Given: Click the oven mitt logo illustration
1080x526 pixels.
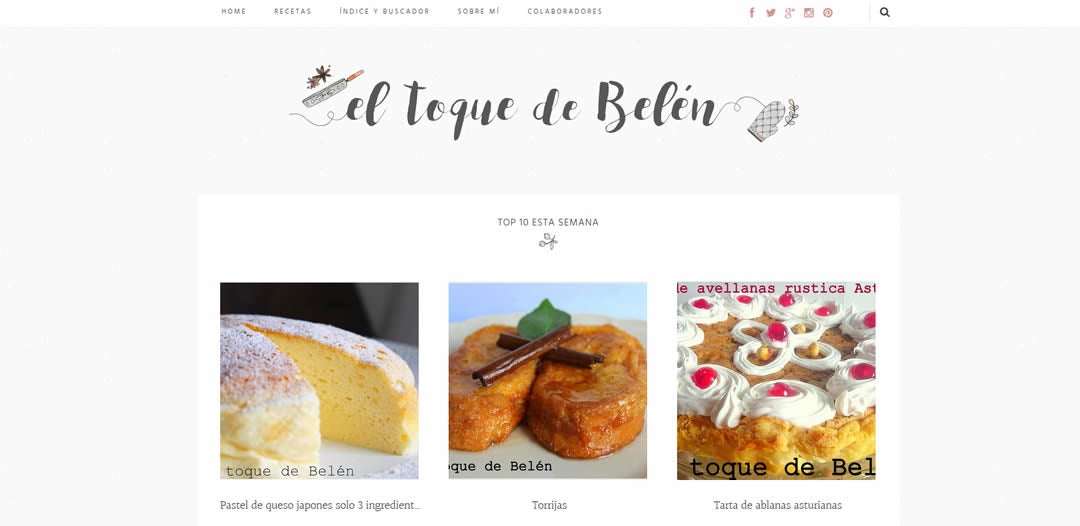Looking at the screenshot, I should click(x=767, y=120).
